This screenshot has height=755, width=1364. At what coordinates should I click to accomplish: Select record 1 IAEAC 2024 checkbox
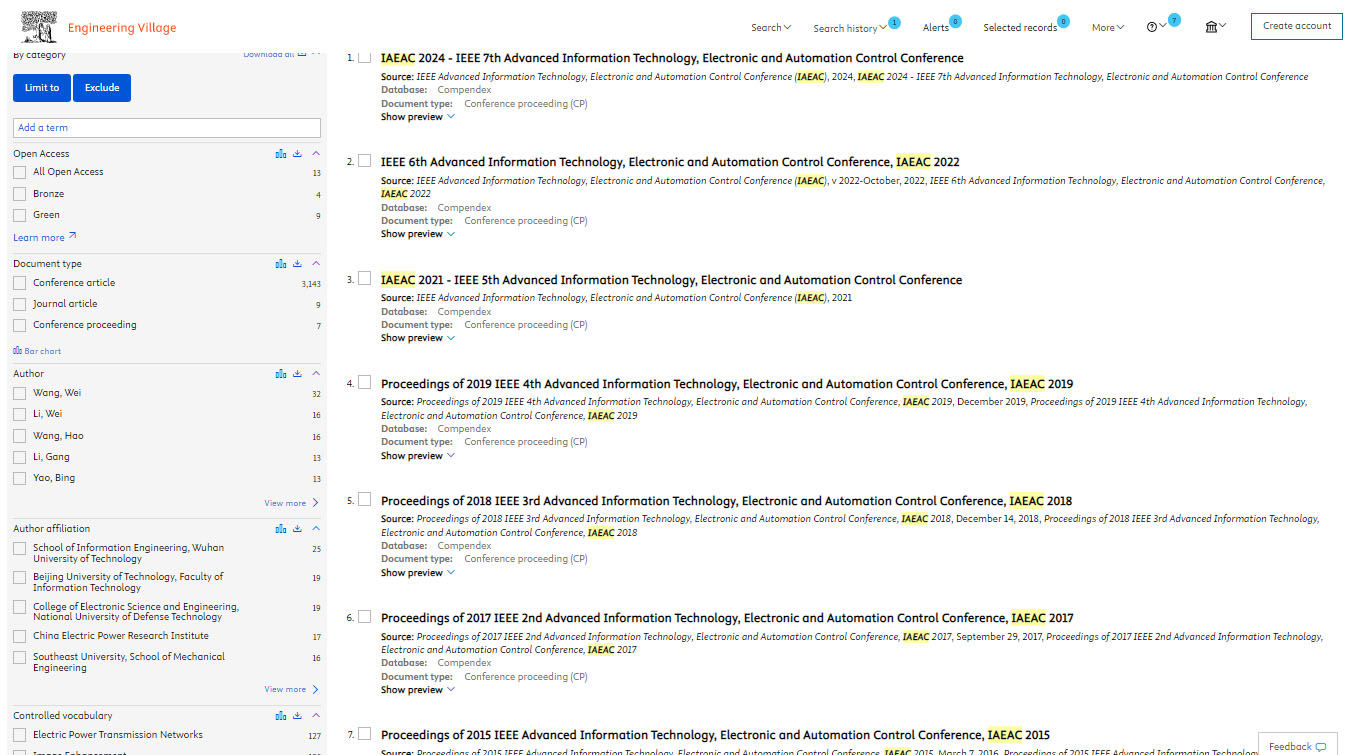[x=364, y=58]
